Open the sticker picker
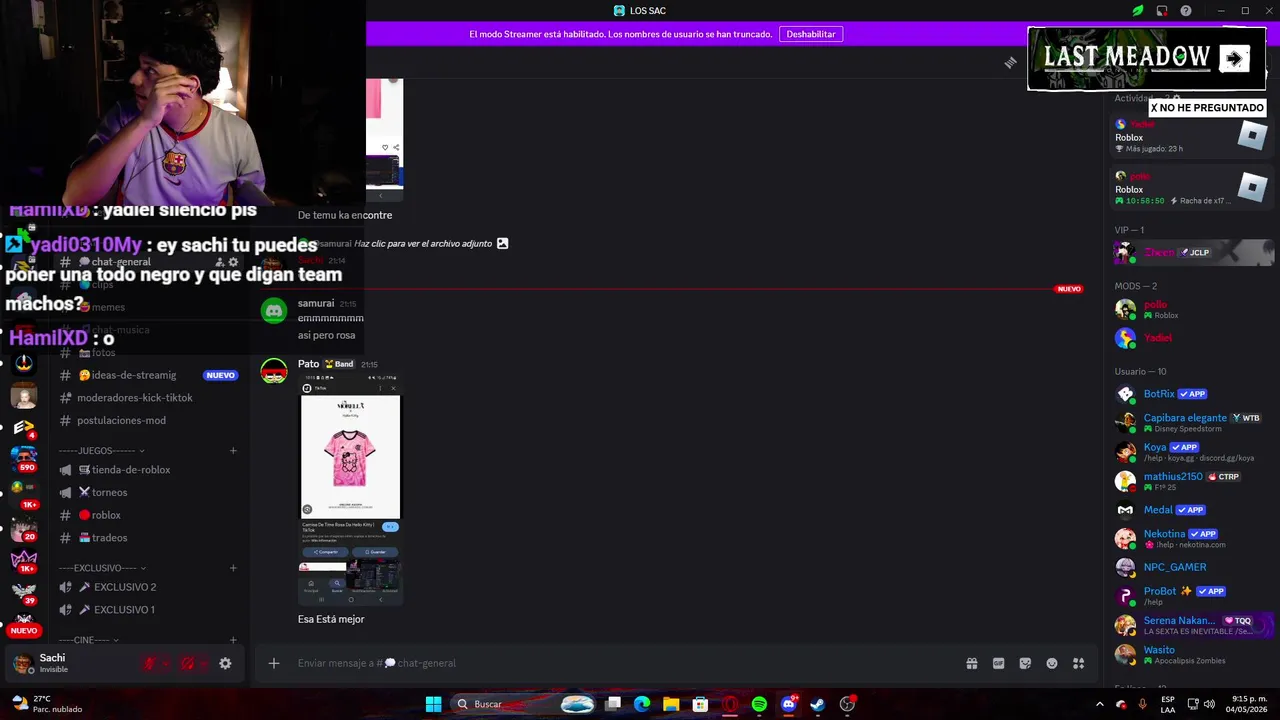 [1025, 663]
